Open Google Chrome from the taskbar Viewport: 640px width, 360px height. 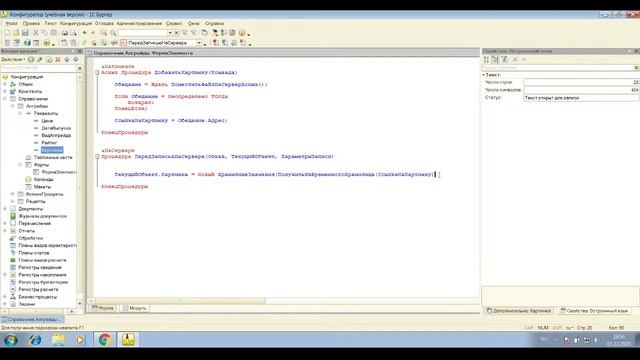point(104,339)
